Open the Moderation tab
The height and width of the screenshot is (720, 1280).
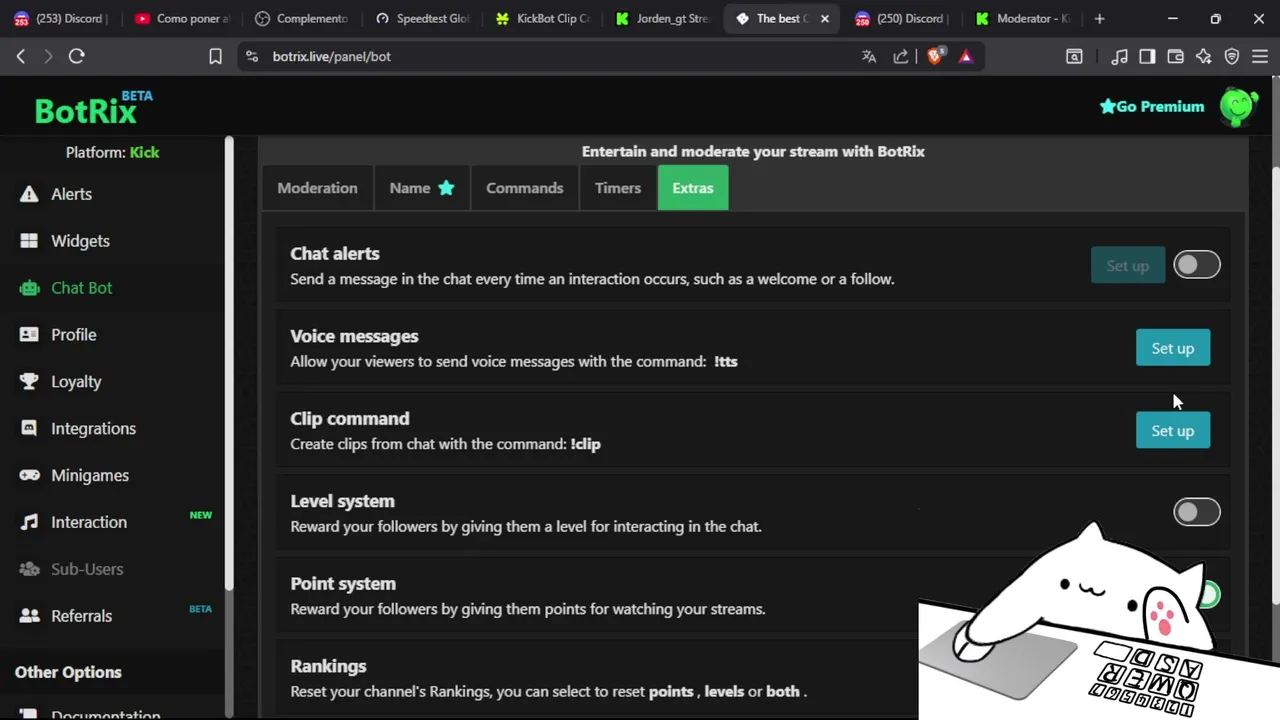point(317,188)
